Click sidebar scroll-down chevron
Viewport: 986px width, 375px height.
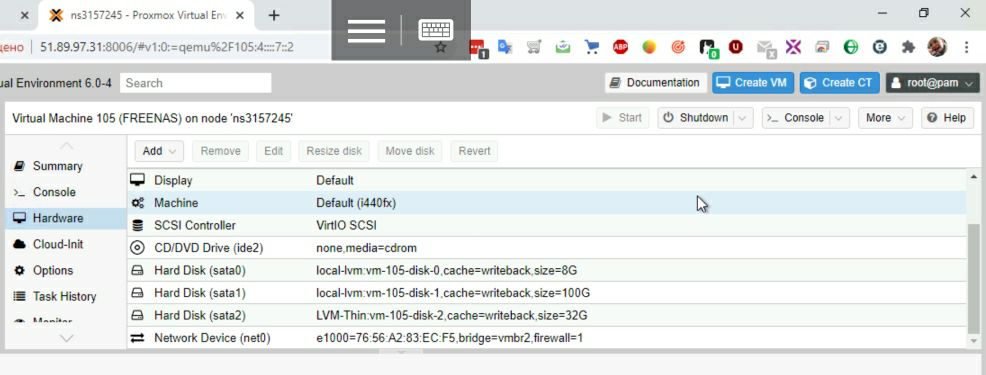66,339
